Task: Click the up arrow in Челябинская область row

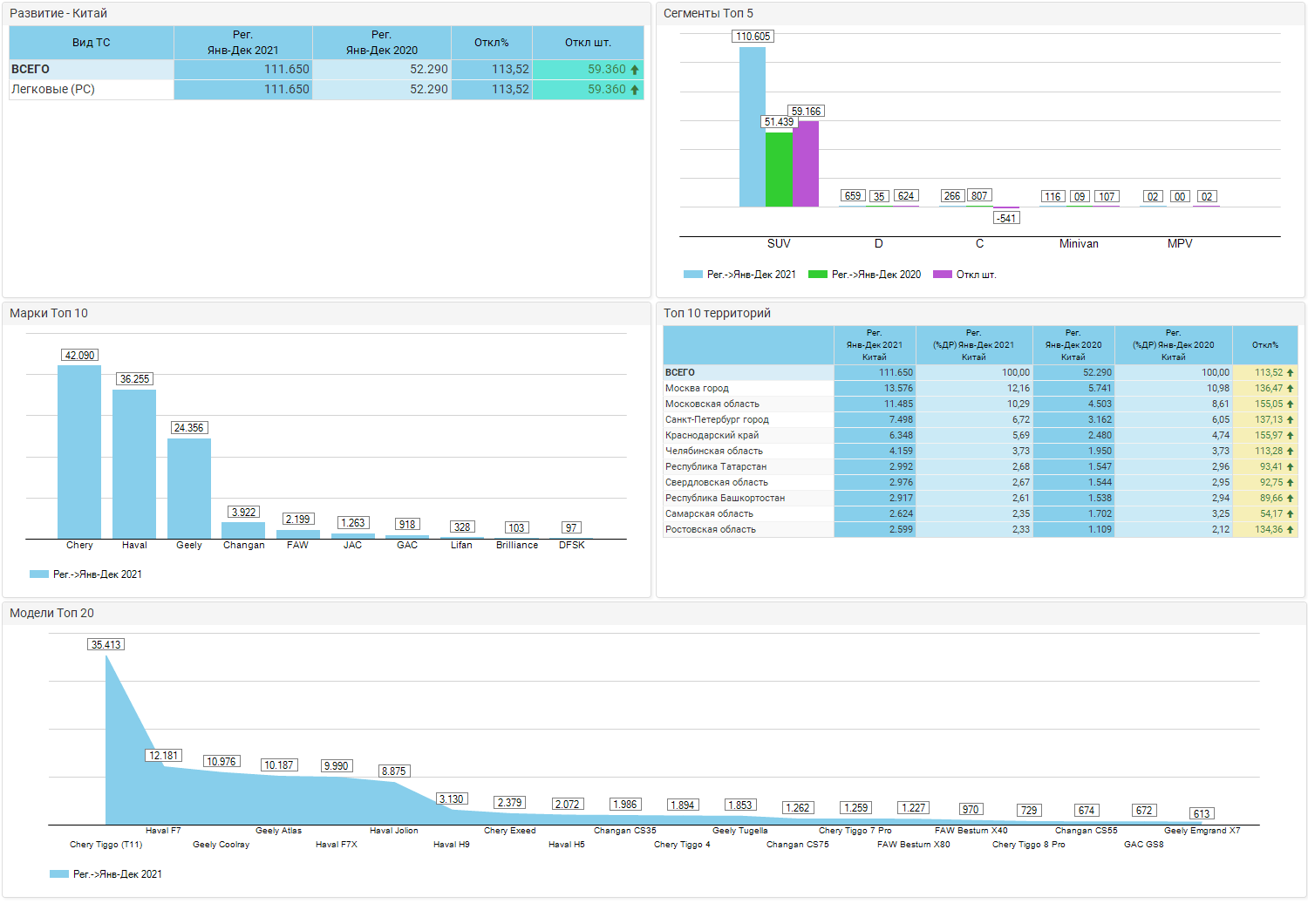Action: click(x=1291, y=452)
